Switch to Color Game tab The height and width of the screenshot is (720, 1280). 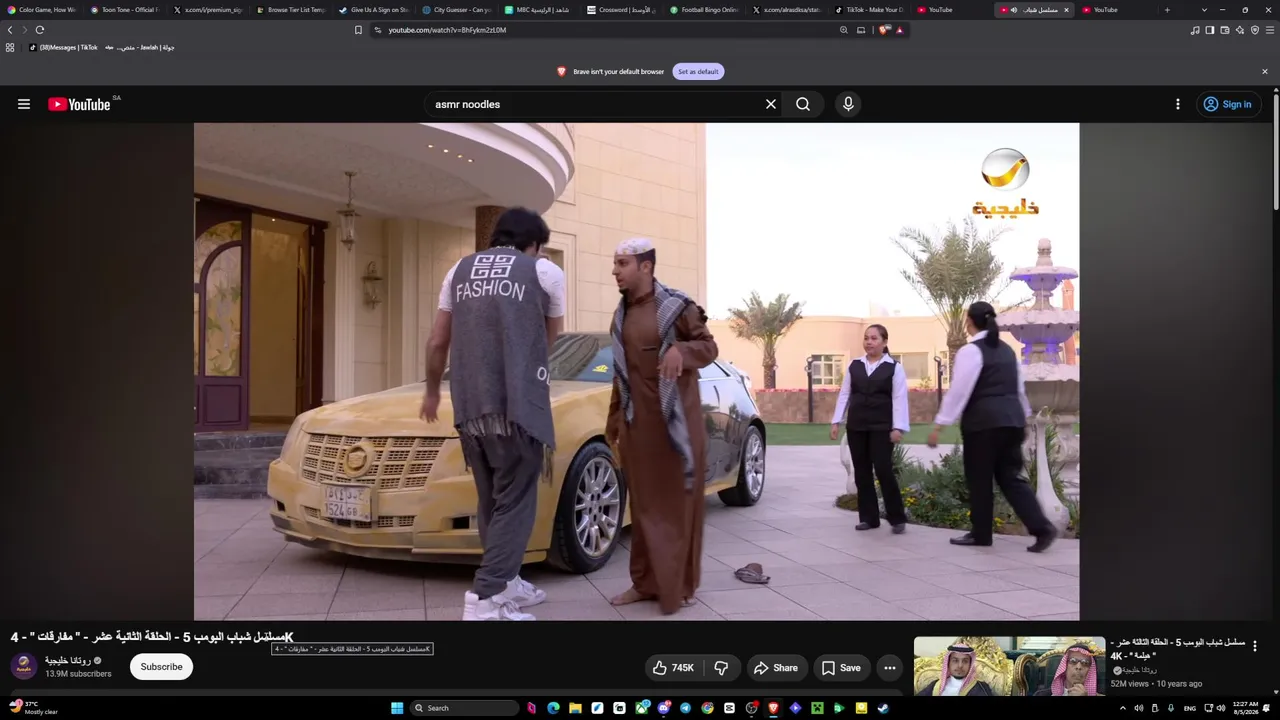[42, 10]
